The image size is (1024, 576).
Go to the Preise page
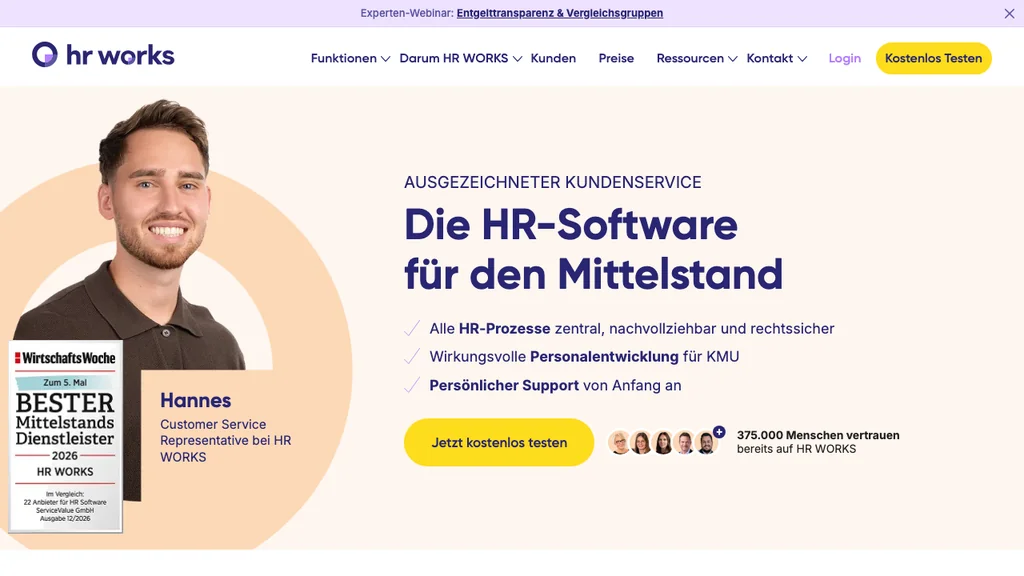tap(616, 58)
